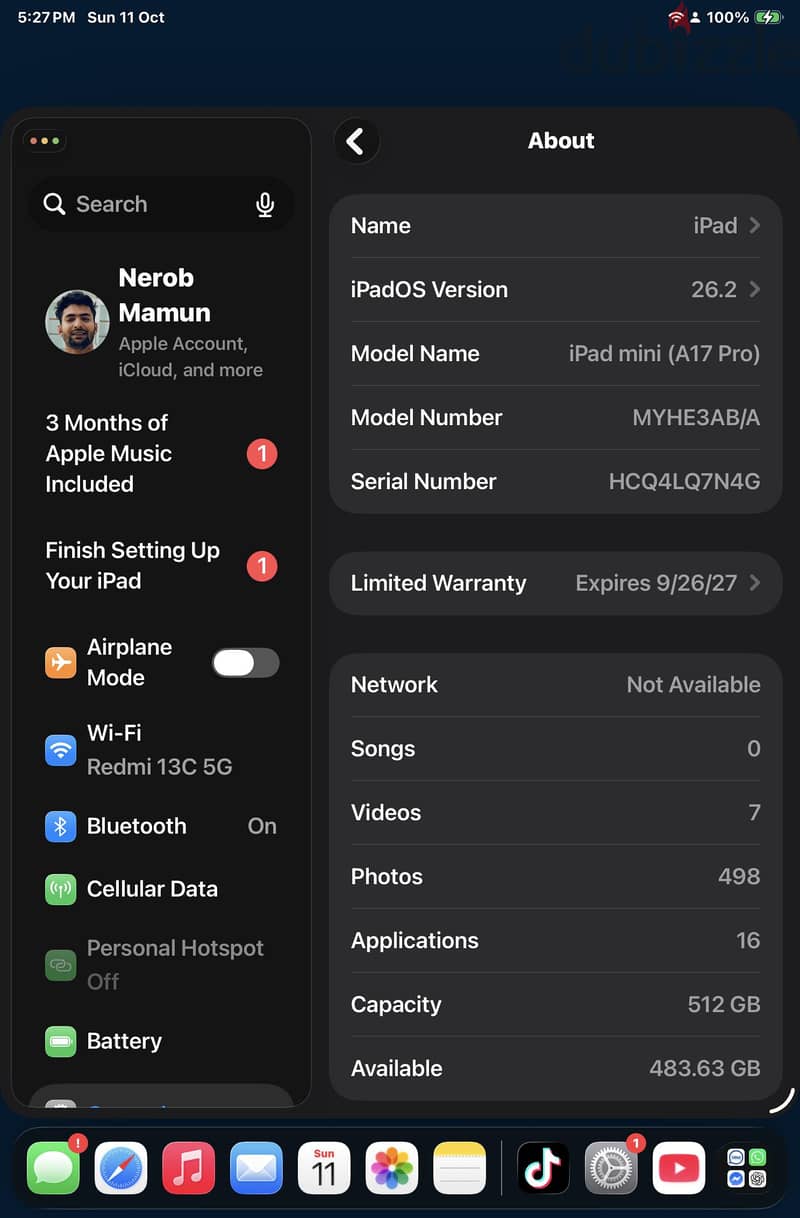Viewport: 800px width, 1218px height.
Task: Tap the Search field in Settings
Action: [x=161, y=204]
